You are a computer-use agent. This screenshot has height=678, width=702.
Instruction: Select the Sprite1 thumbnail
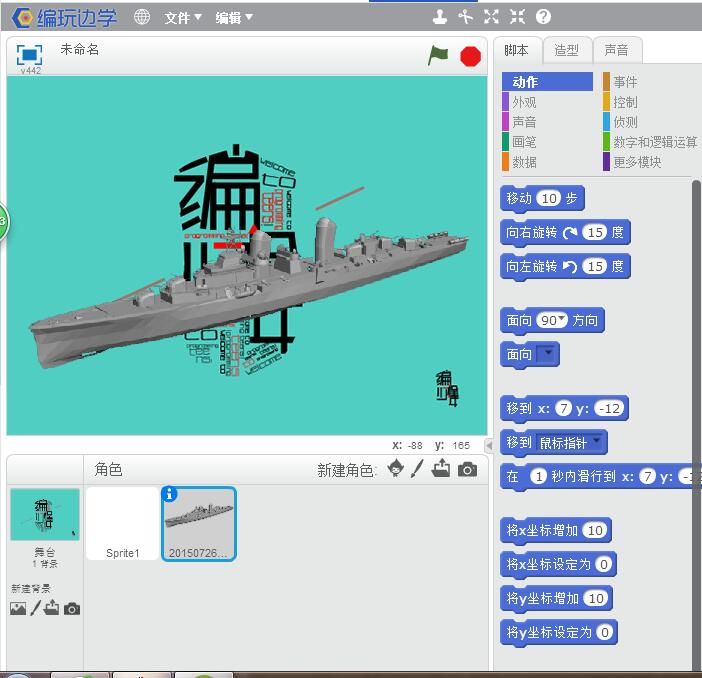(x=123, y=524)
